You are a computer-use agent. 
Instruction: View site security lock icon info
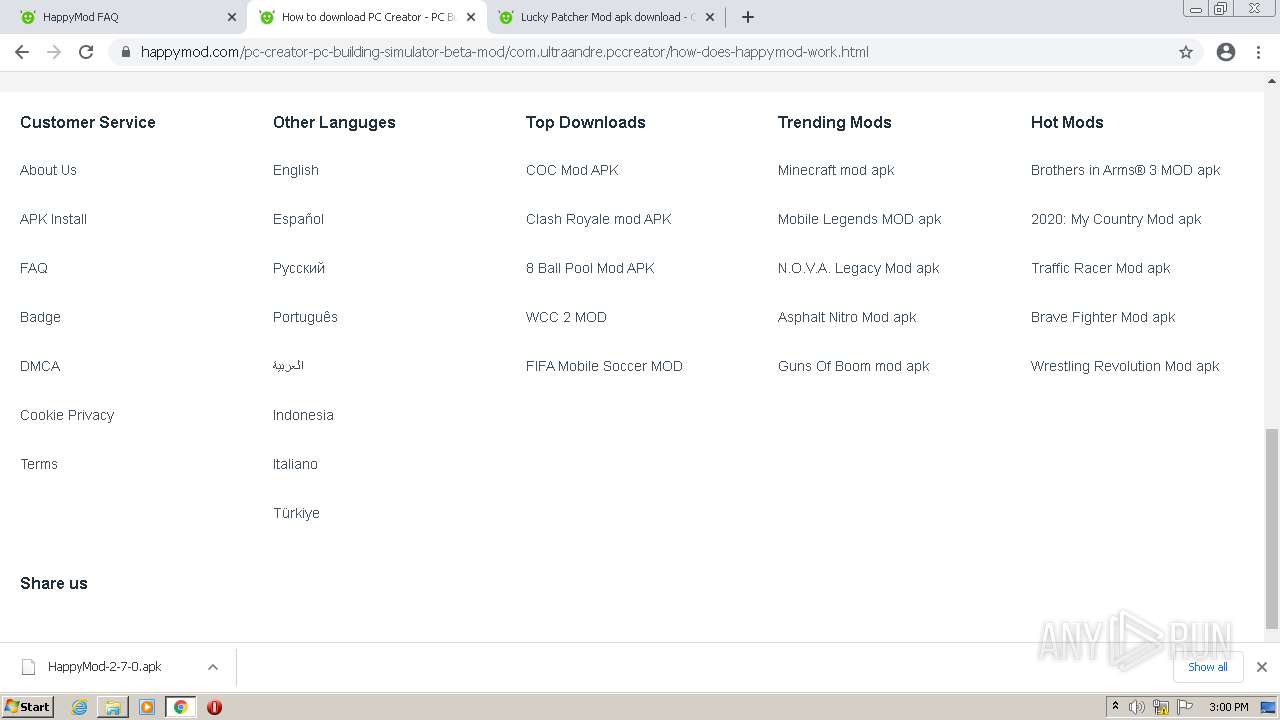125,52
